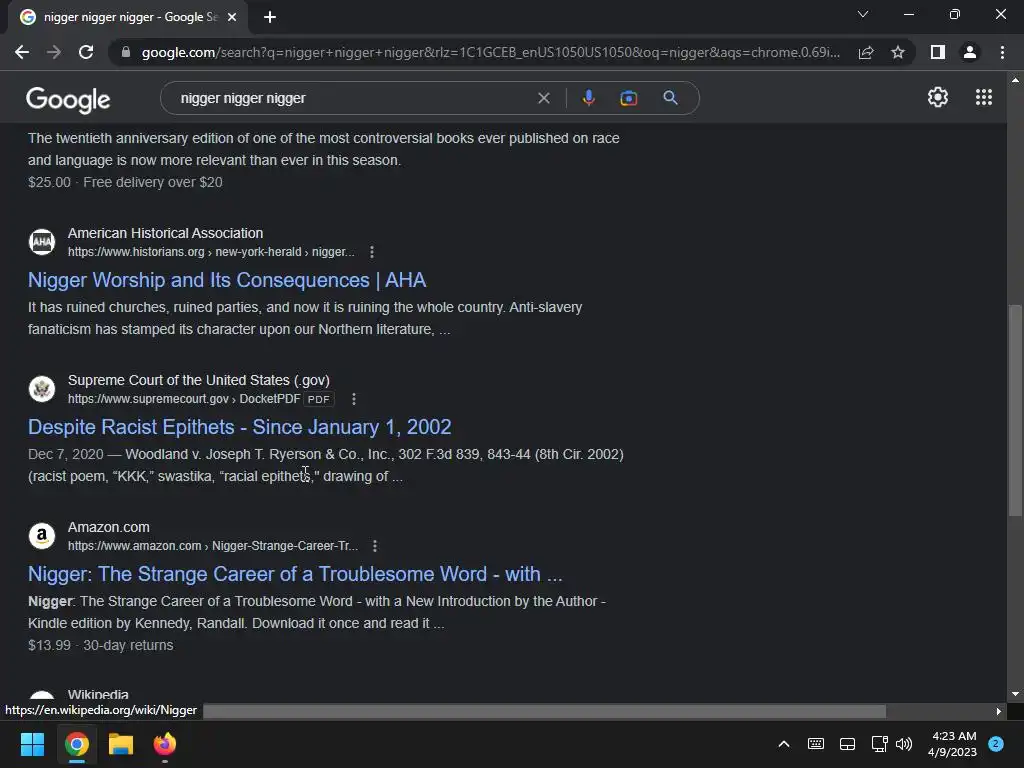Open a new browser tab
The image size is (1024, 768).
270,17
